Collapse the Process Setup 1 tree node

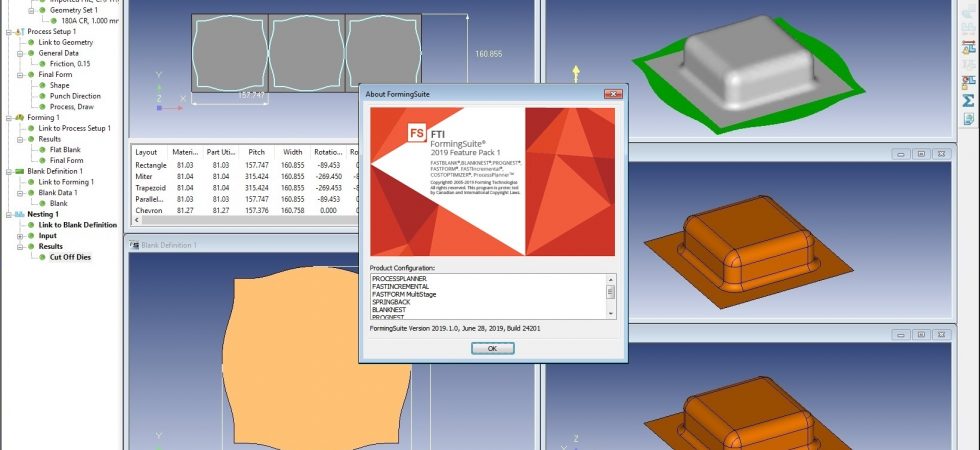point(9,31)
